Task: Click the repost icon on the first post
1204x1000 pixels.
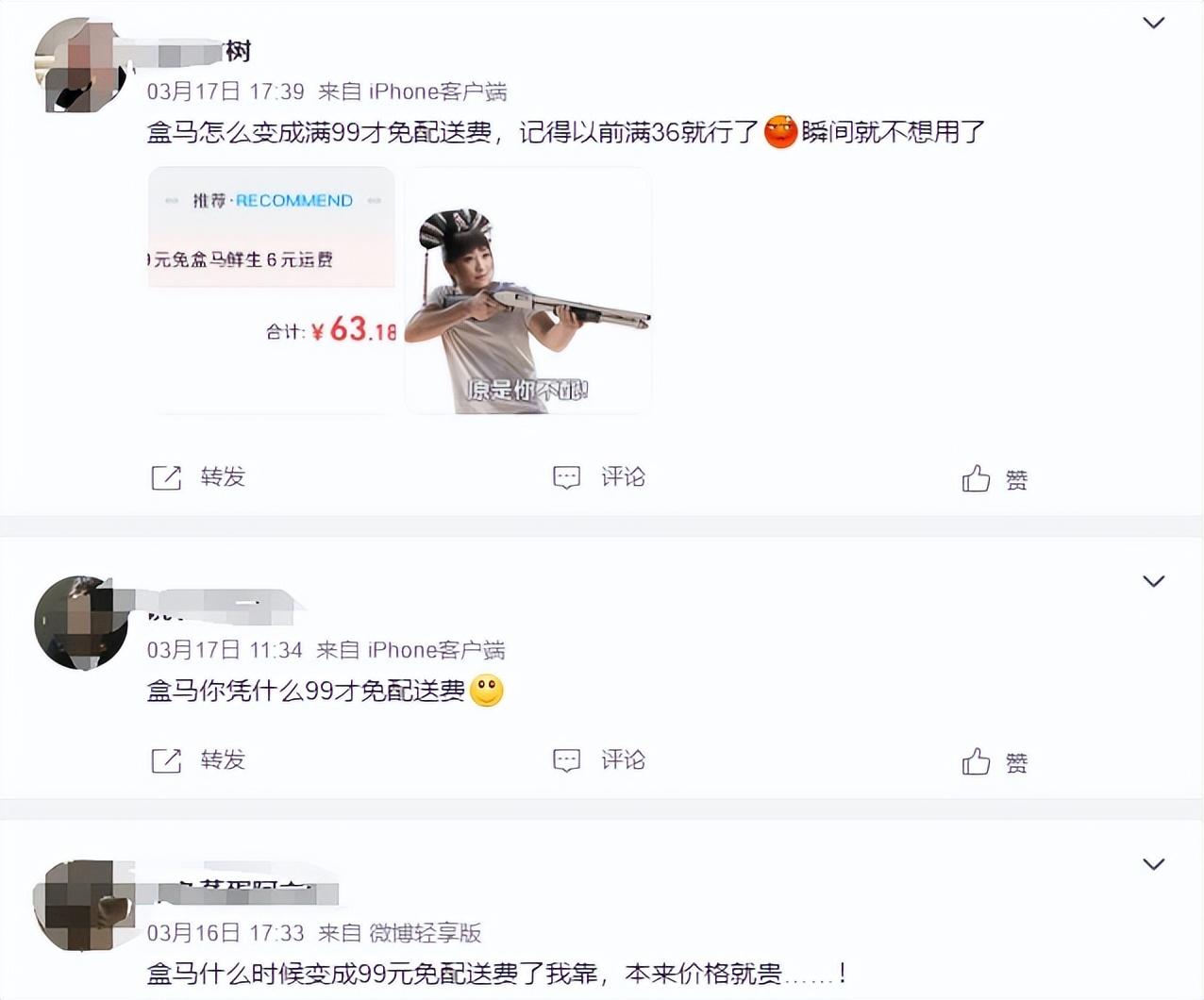Action: 166,477
